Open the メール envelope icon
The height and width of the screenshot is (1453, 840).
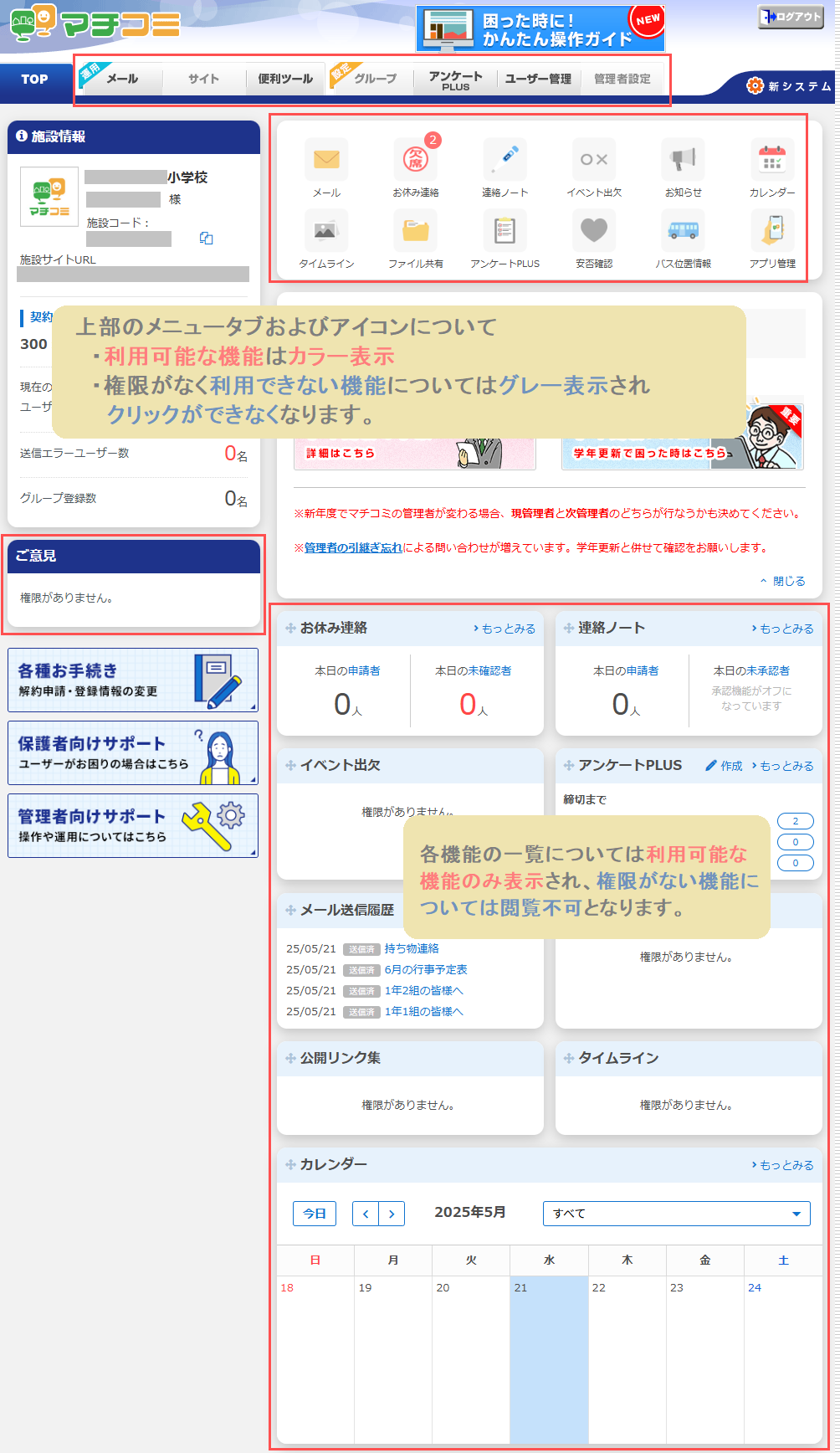pos(326,159)
